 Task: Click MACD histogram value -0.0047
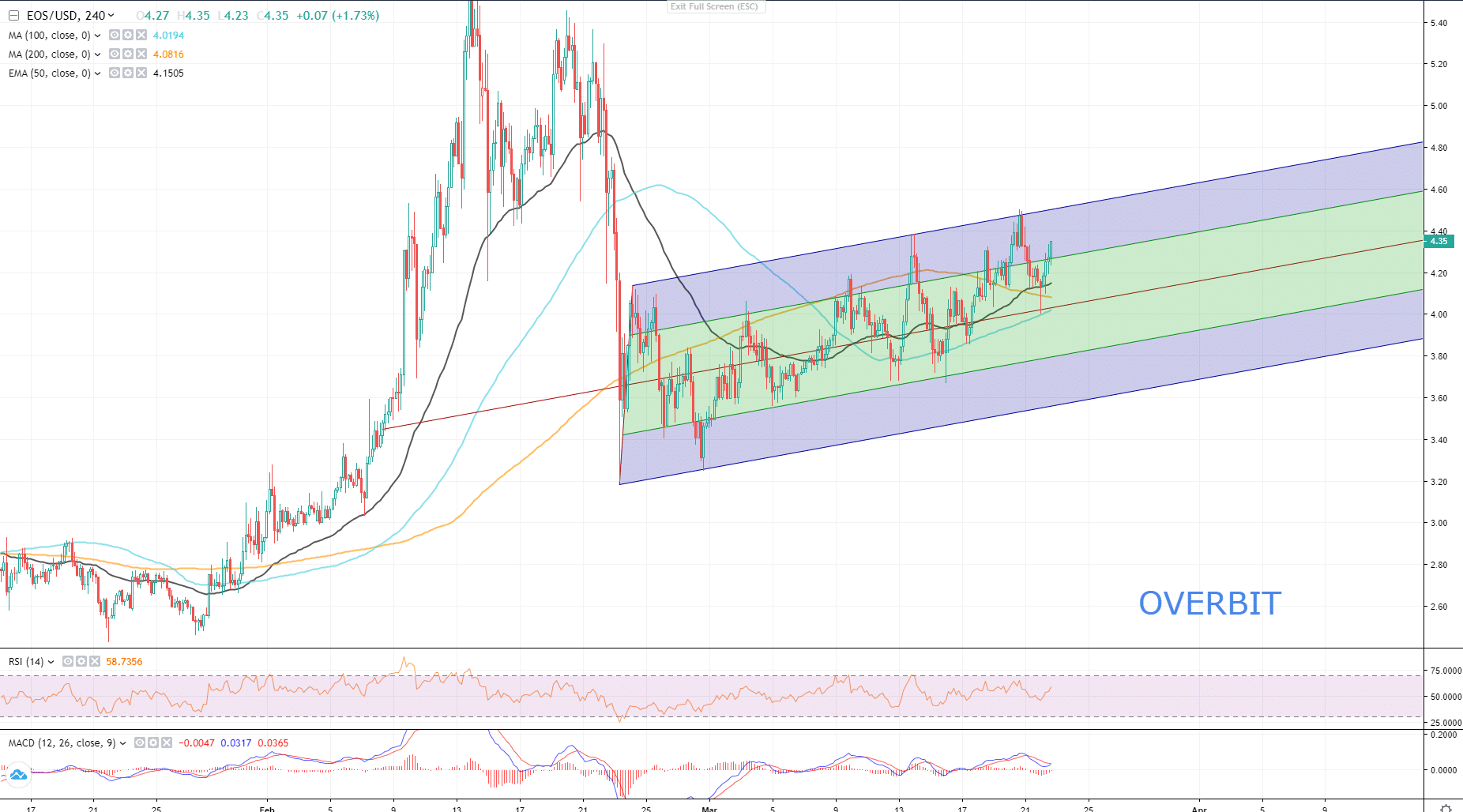point(196,743)
